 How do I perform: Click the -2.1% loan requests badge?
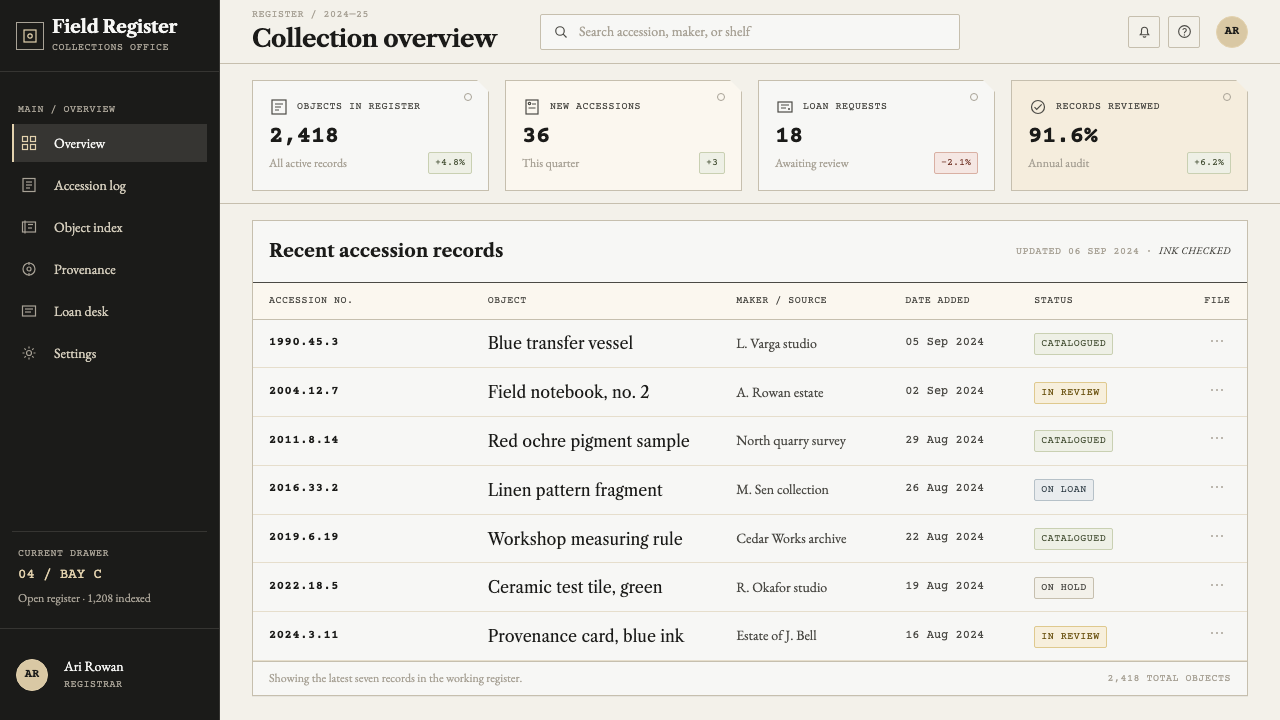click(x=956, y=163)
